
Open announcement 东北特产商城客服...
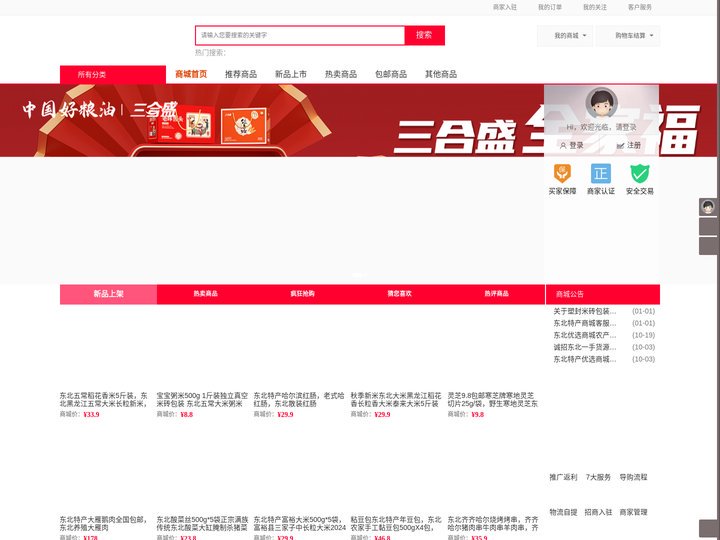pos(585,323)
